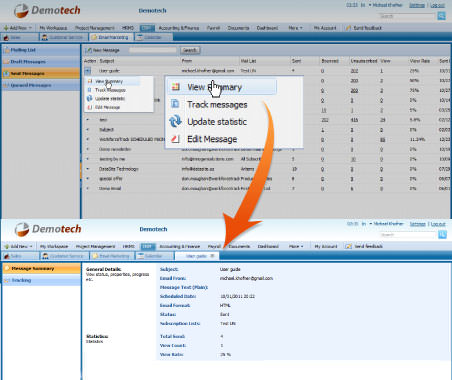452x380 pixels.
Task: Click the magnifier search icon in the lower screen header
Action: pos(442,235)
